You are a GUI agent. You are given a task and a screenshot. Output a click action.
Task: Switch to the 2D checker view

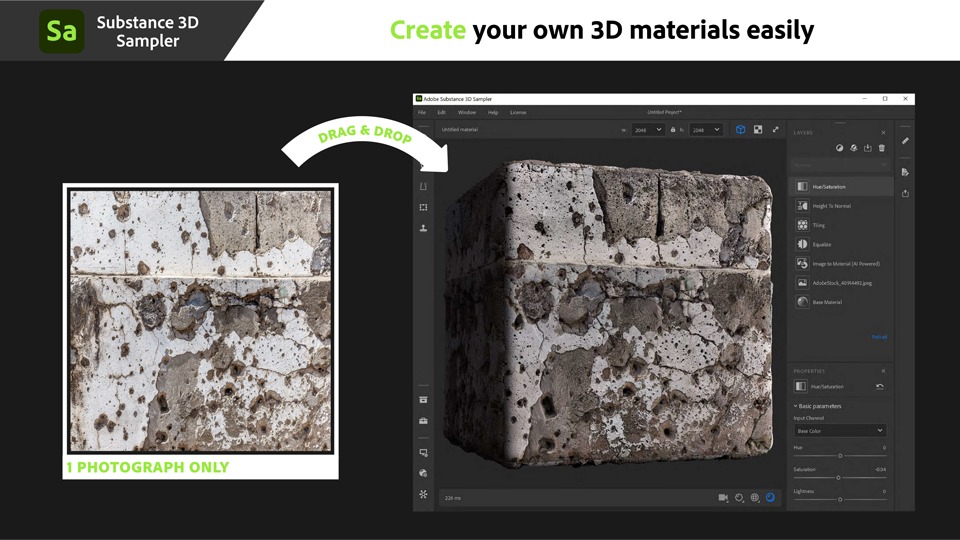(x=758, y=129)
